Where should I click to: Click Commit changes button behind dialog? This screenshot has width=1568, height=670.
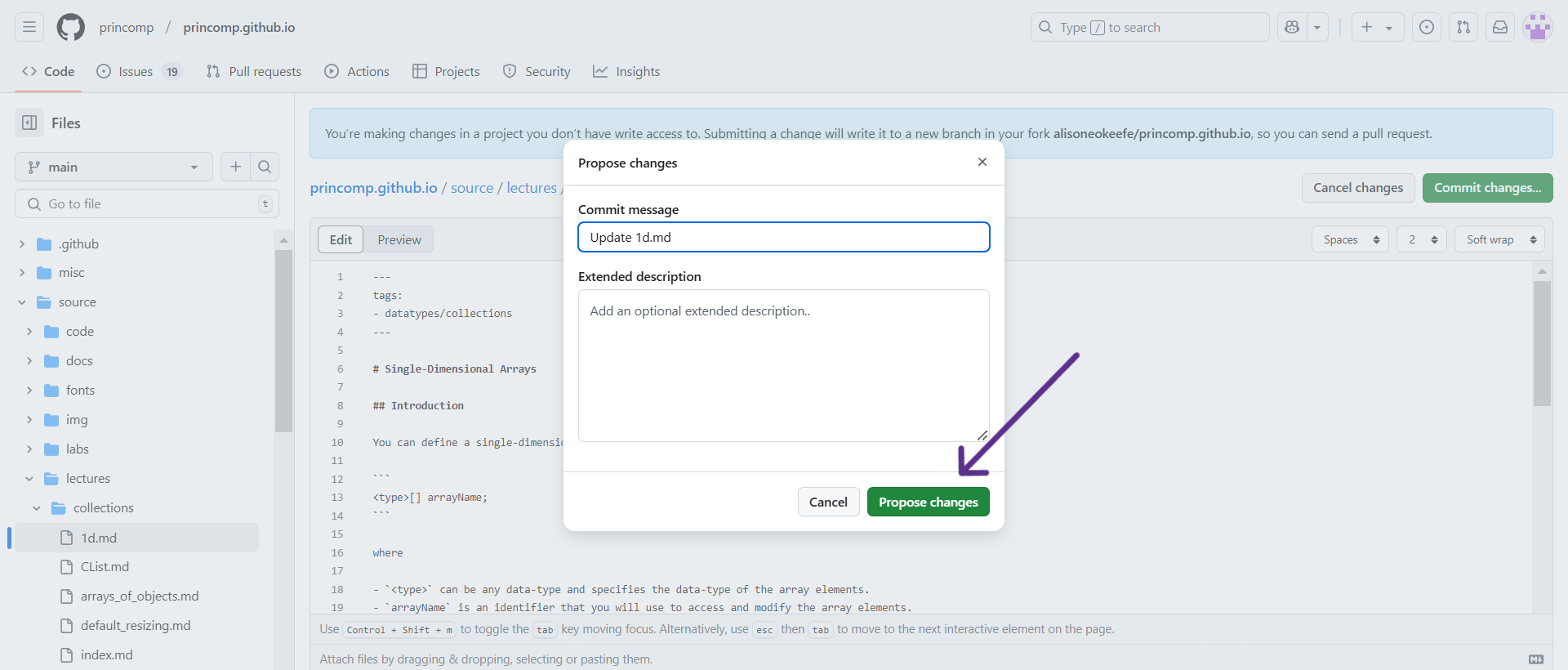tap(1488, 188)
